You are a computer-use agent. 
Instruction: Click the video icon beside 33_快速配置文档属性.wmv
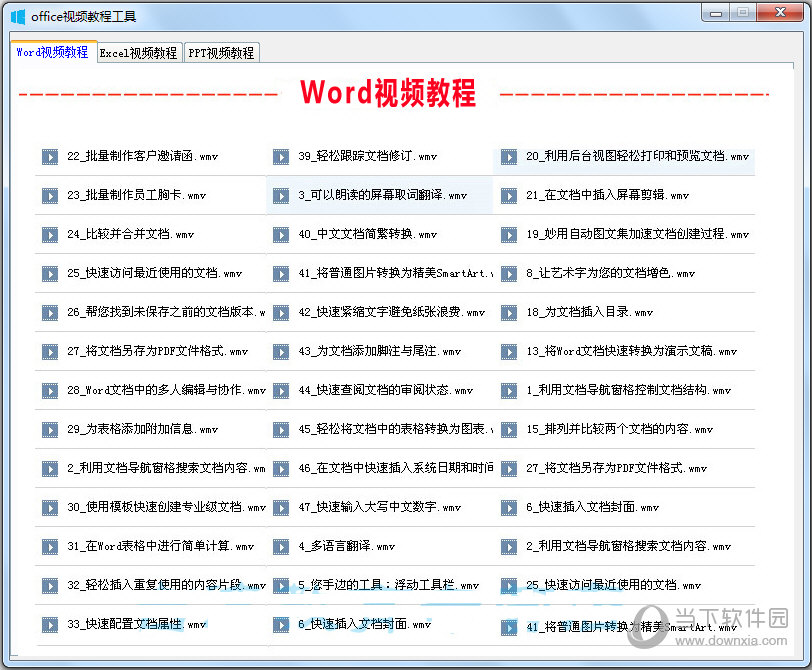click(x=49, y=625)
